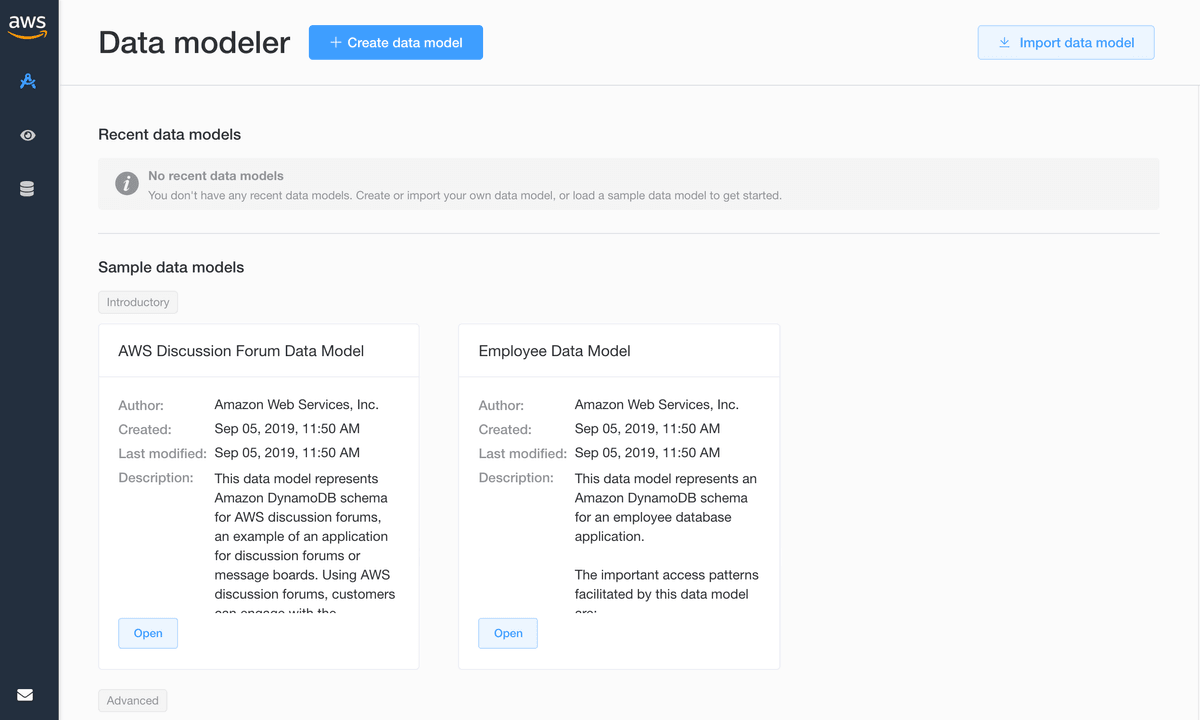The image size is (1200, 720).
Task: Open the AWS Discussion Forum Data Model
Action: 148,633
